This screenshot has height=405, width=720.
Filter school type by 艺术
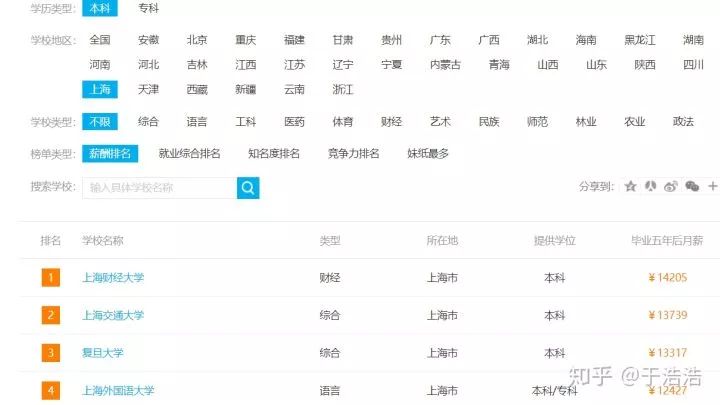pyautogui.click(x=440, y=122)
